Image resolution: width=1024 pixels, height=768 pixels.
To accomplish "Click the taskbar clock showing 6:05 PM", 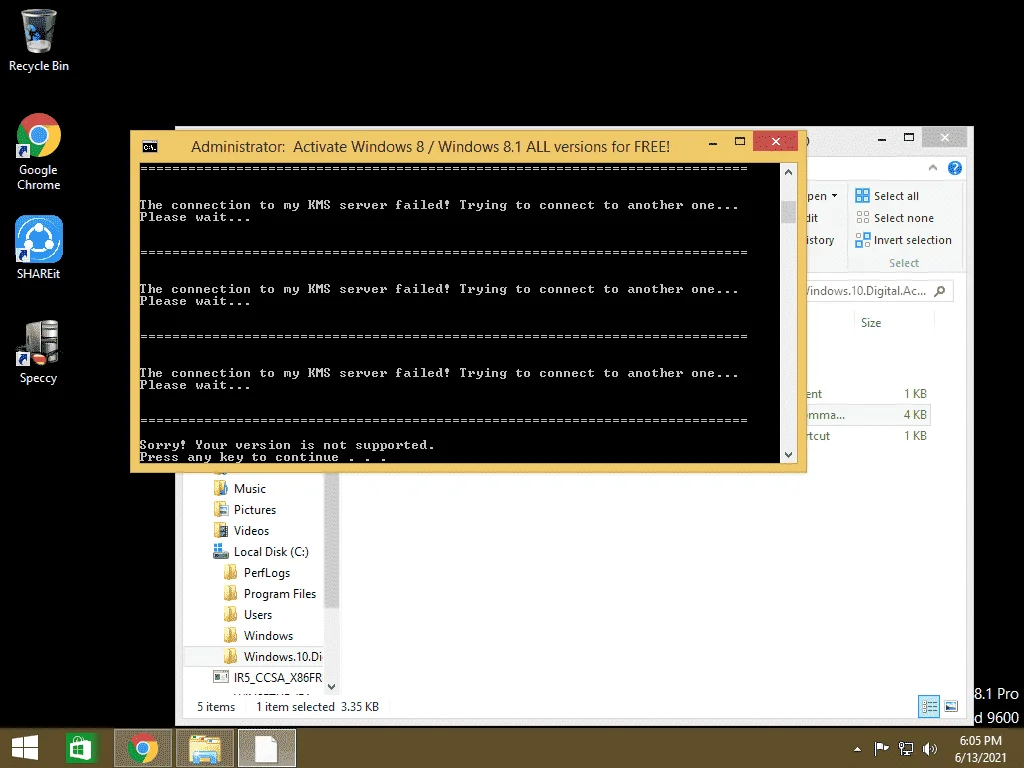I will 980,748.
